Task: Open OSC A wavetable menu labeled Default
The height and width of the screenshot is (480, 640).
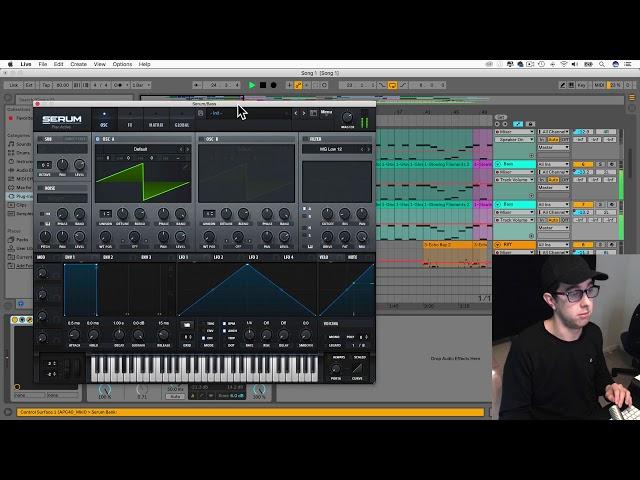Action: pyautogui.click(x=140, y=149)
